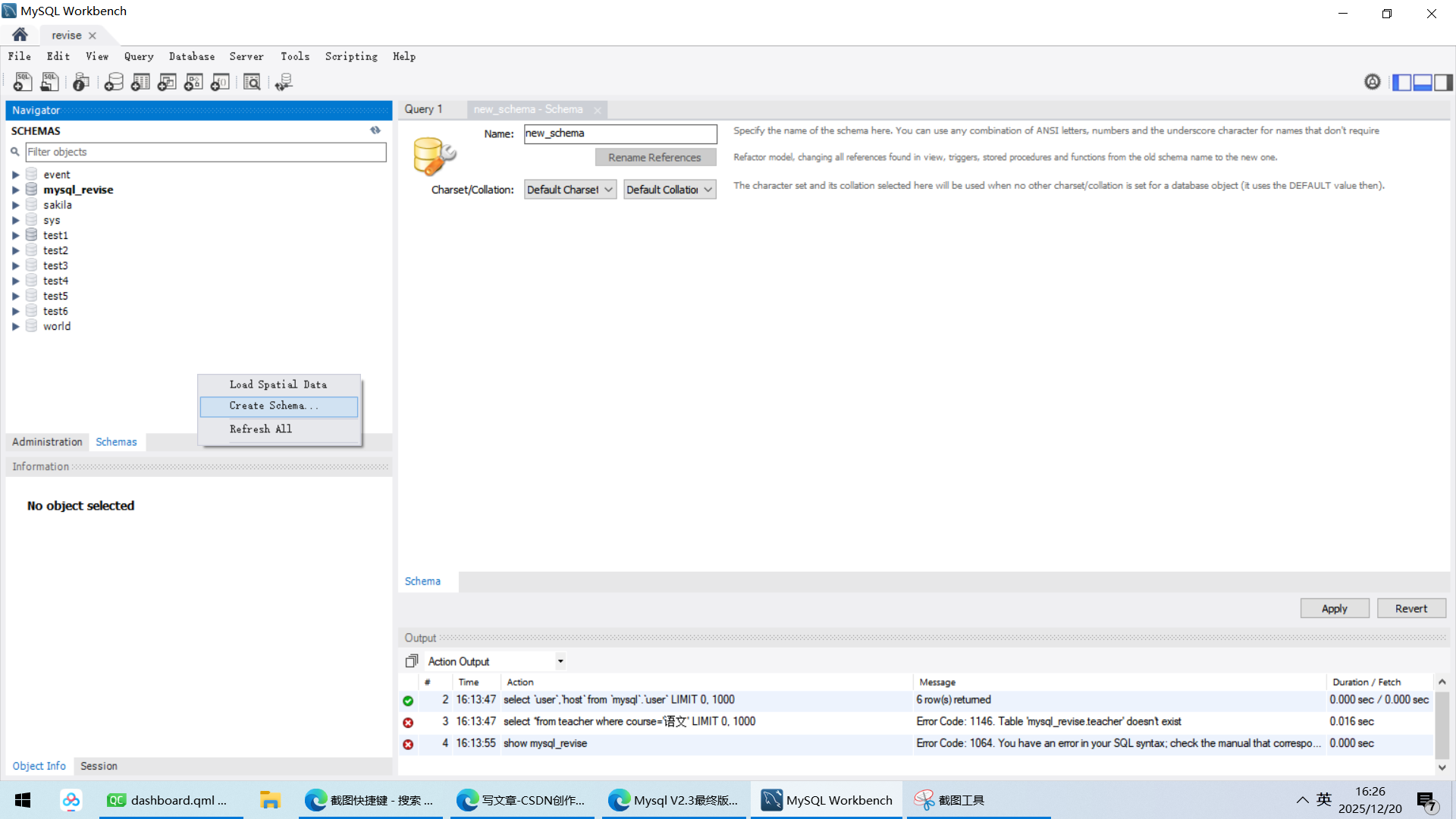This screenshot has width=1456, height=819.
Task: Click create new schema toolbar icon
Action: coord(114,82)
